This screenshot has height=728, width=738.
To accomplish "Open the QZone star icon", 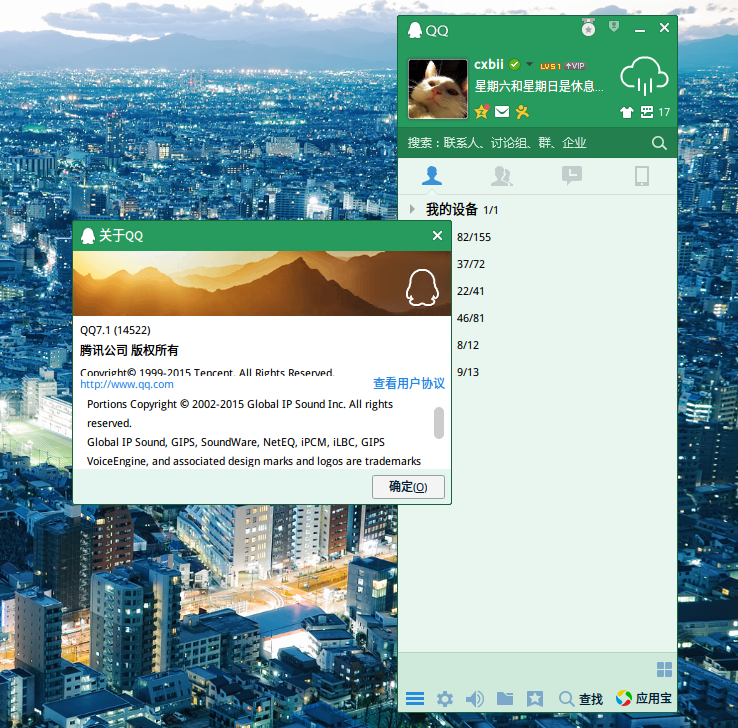I will click(x=482, y=111).
